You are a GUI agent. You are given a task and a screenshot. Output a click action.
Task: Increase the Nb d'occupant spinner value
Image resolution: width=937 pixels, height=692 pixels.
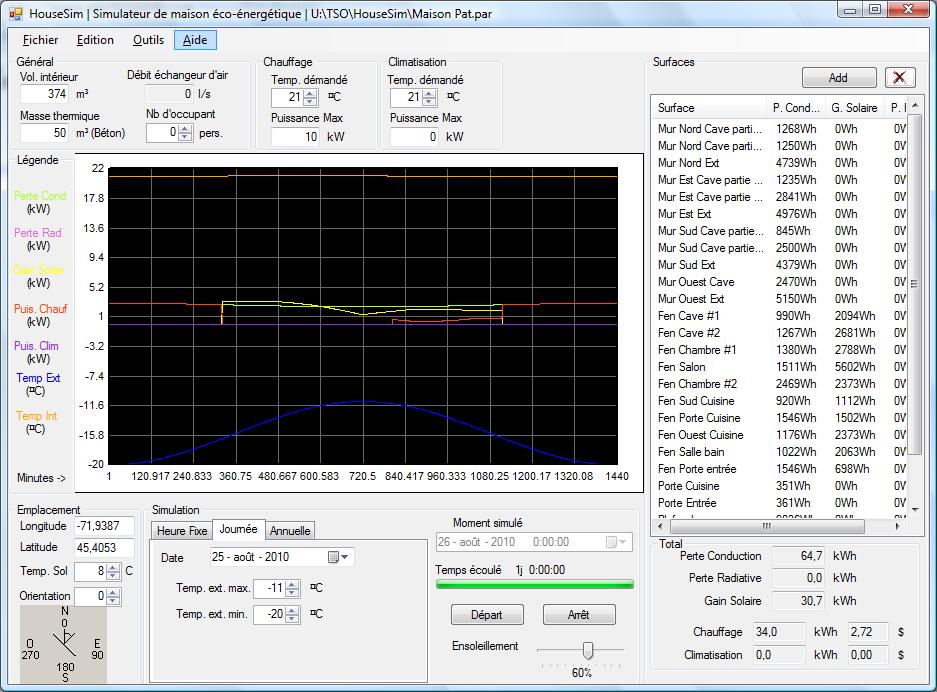pyautogui.click(x=186, y=128)
